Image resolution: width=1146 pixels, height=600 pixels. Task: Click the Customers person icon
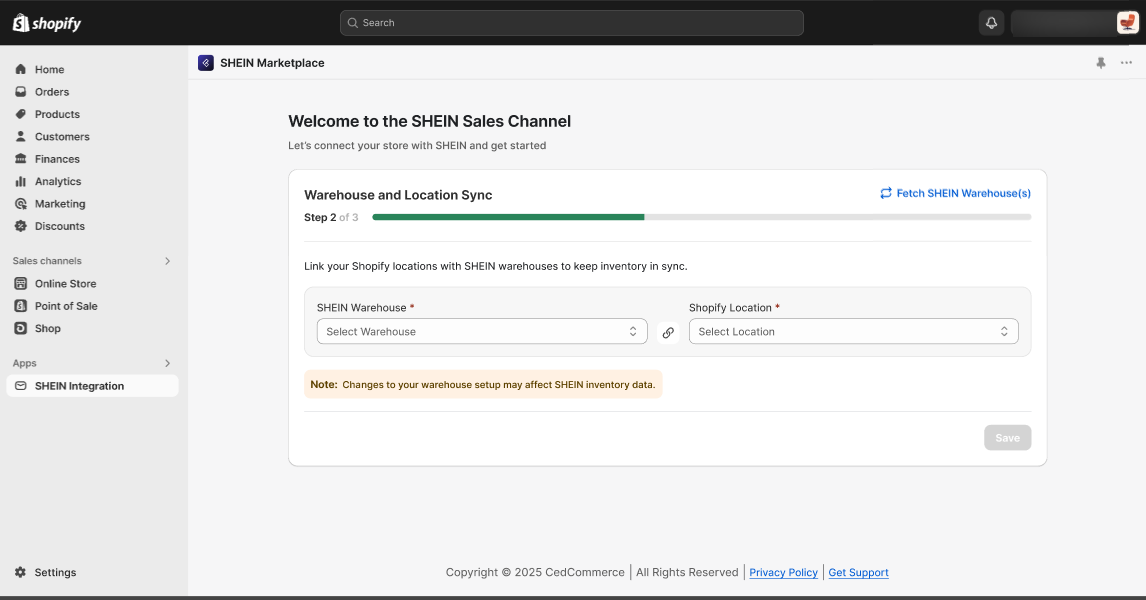(x=20, y=137)
